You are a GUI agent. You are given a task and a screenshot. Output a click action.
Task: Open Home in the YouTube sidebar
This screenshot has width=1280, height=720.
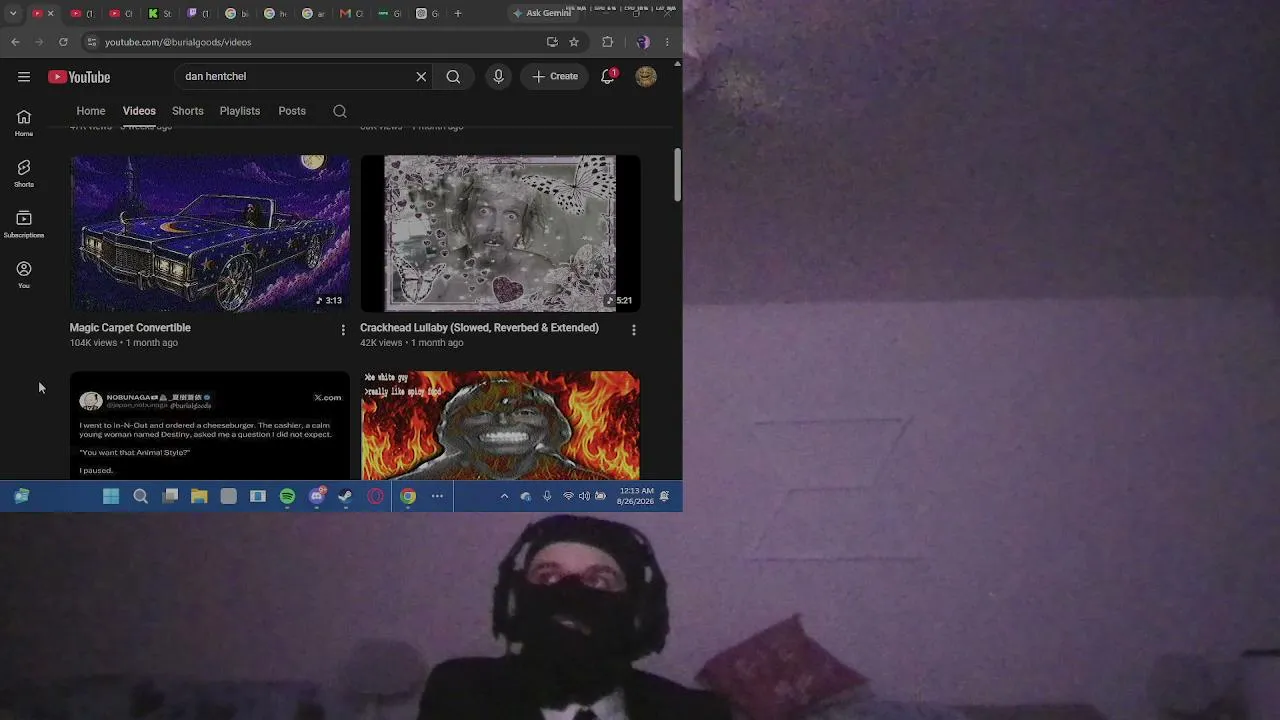[24, 123]
